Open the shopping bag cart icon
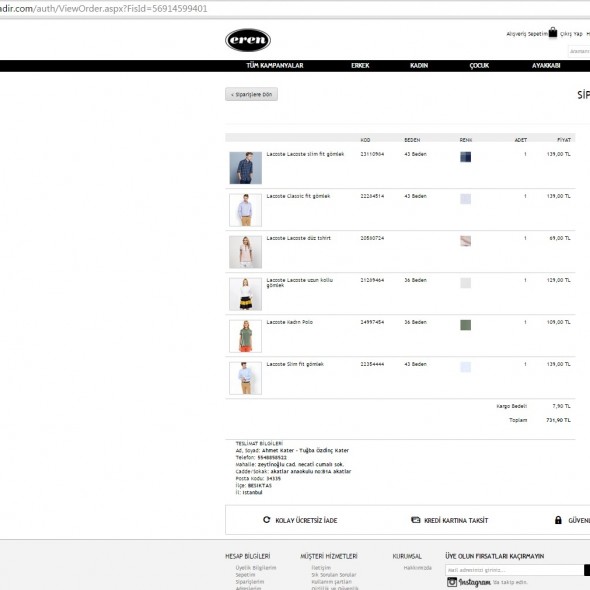 [x=552, y=33]
